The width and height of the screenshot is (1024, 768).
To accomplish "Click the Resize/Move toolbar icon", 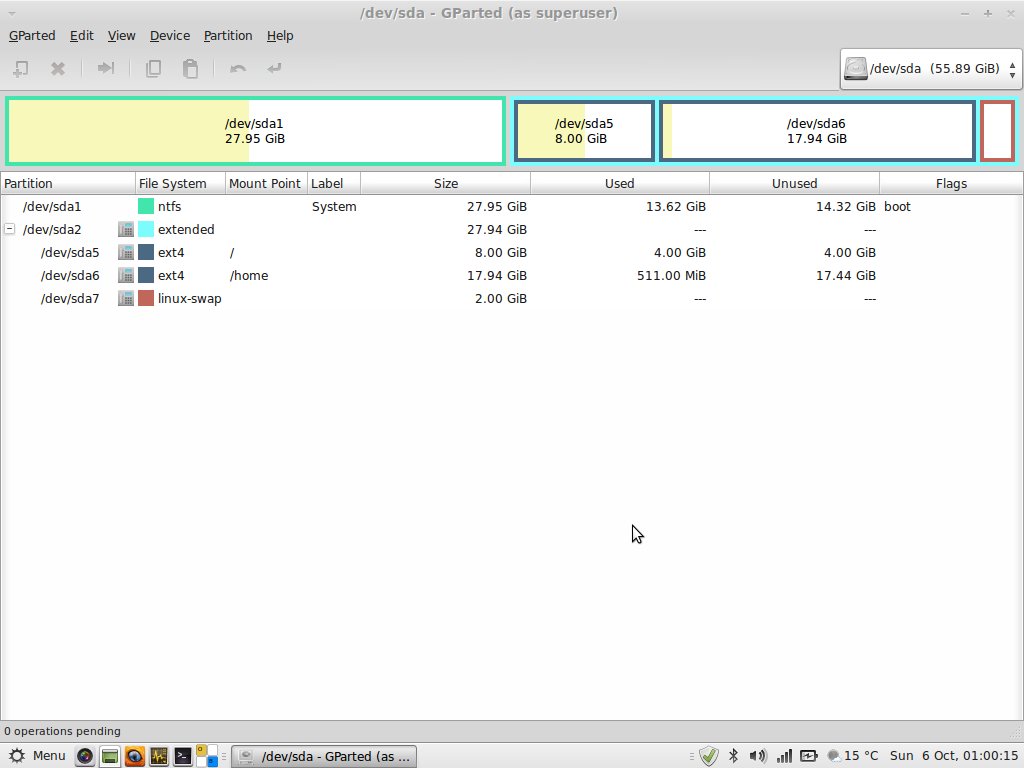I will point(105,68).
